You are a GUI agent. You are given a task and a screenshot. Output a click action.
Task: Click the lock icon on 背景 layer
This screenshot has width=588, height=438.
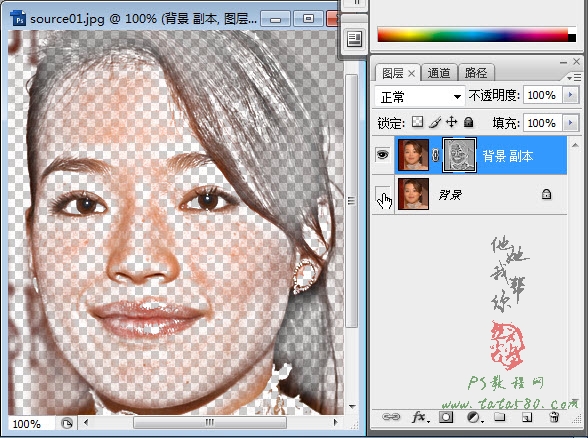point(546,194)
